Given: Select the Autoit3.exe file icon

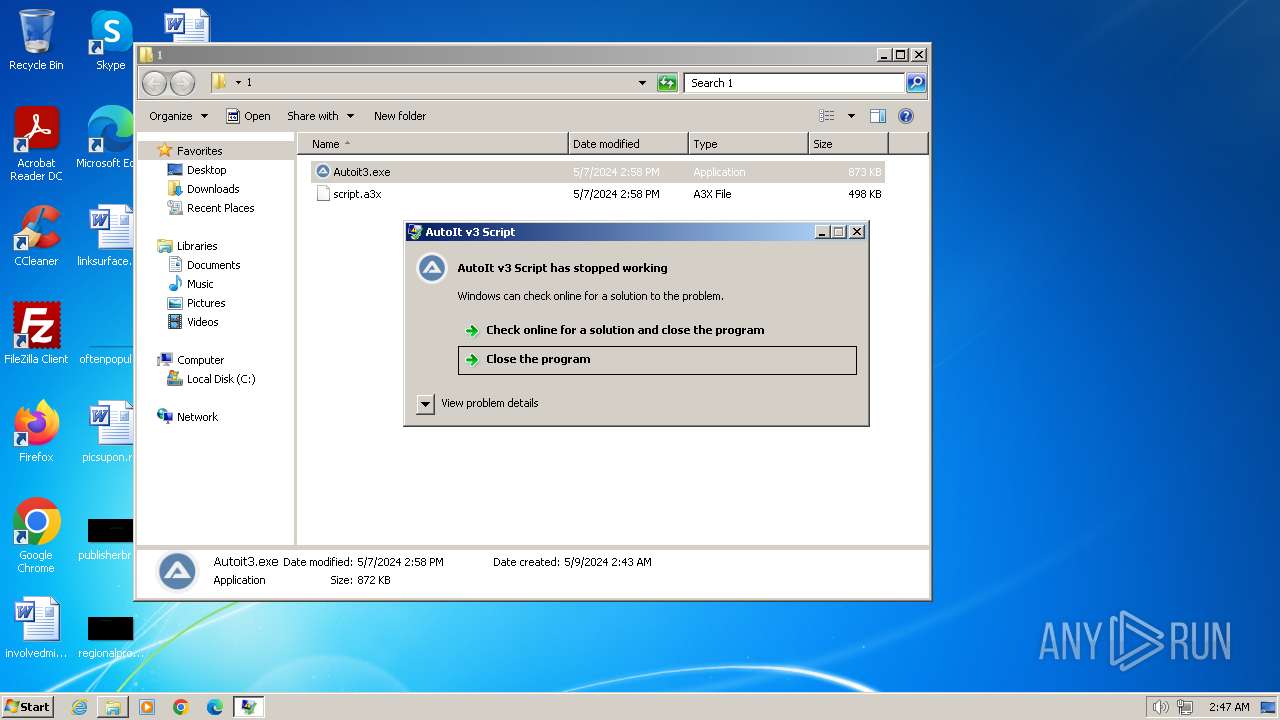Looking at the screenshot, I should (x=323, y=172).
